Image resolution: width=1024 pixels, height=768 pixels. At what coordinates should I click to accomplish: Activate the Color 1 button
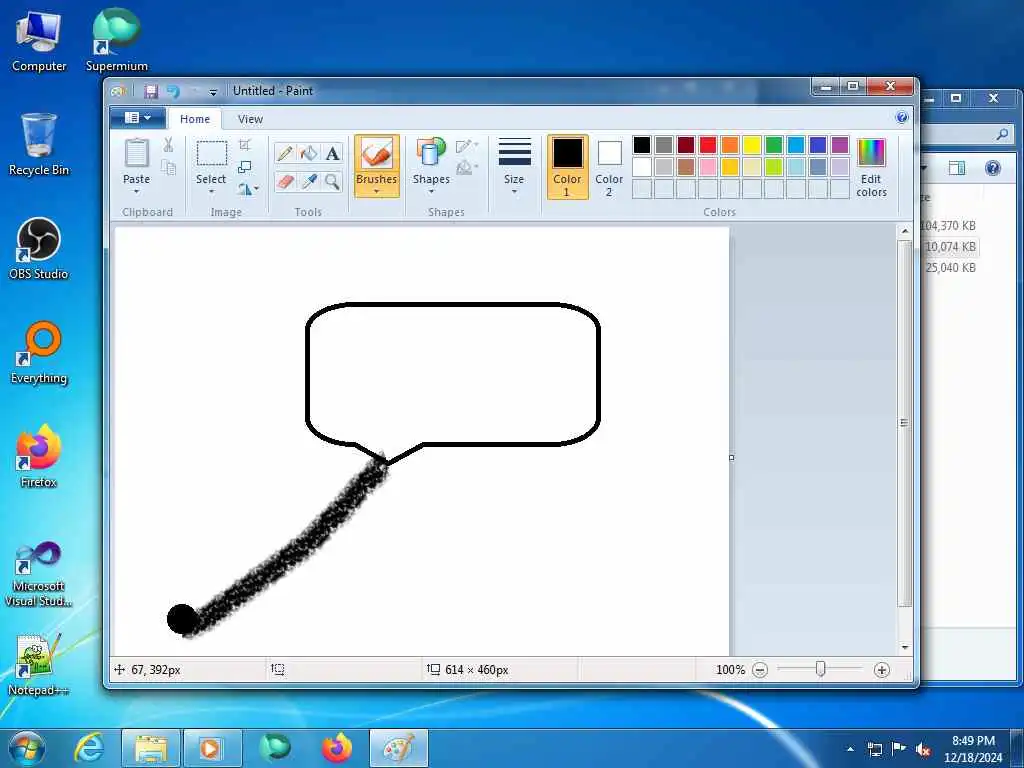[x=568, y=167]
